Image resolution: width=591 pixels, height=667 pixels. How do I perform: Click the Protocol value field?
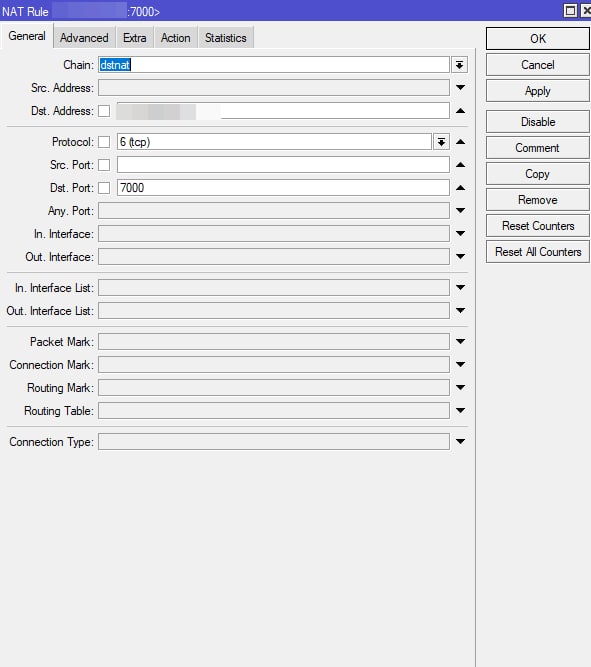coord(274,142)
